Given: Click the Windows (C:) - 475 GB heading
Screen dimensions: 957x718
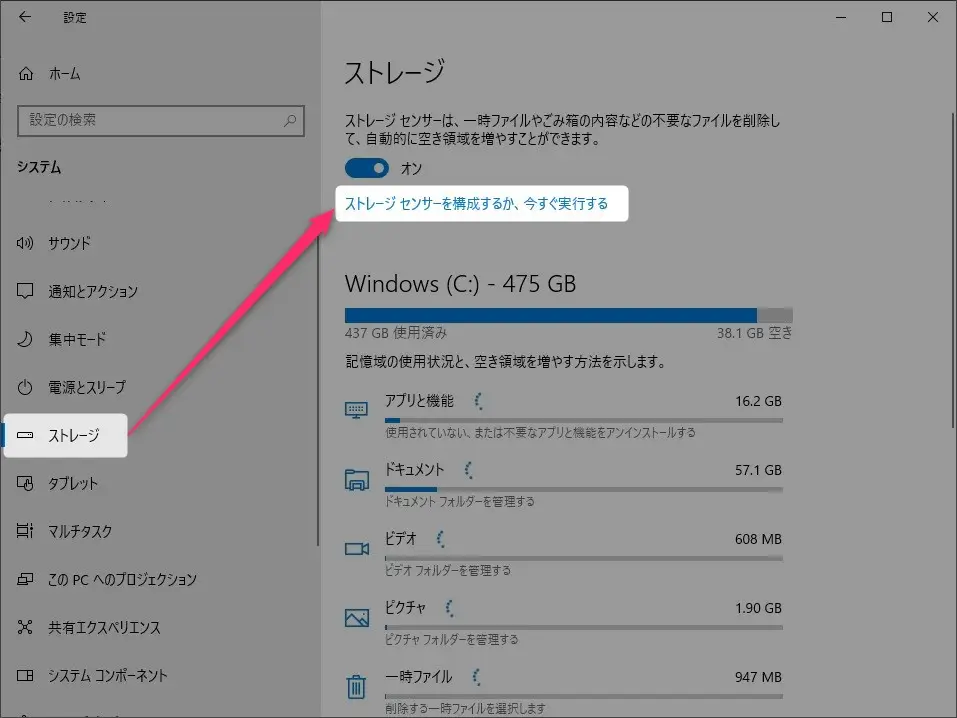Looking at the screenshot, I should [x=460, y=284].
